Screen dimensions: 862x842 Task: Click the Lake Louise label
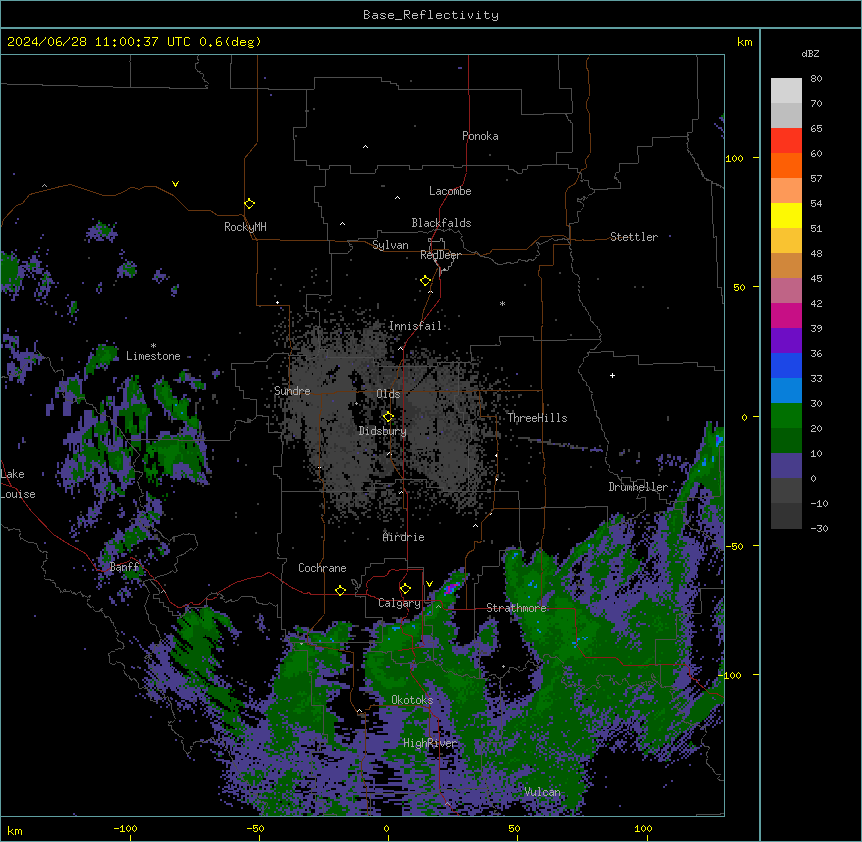coord(17,484)
